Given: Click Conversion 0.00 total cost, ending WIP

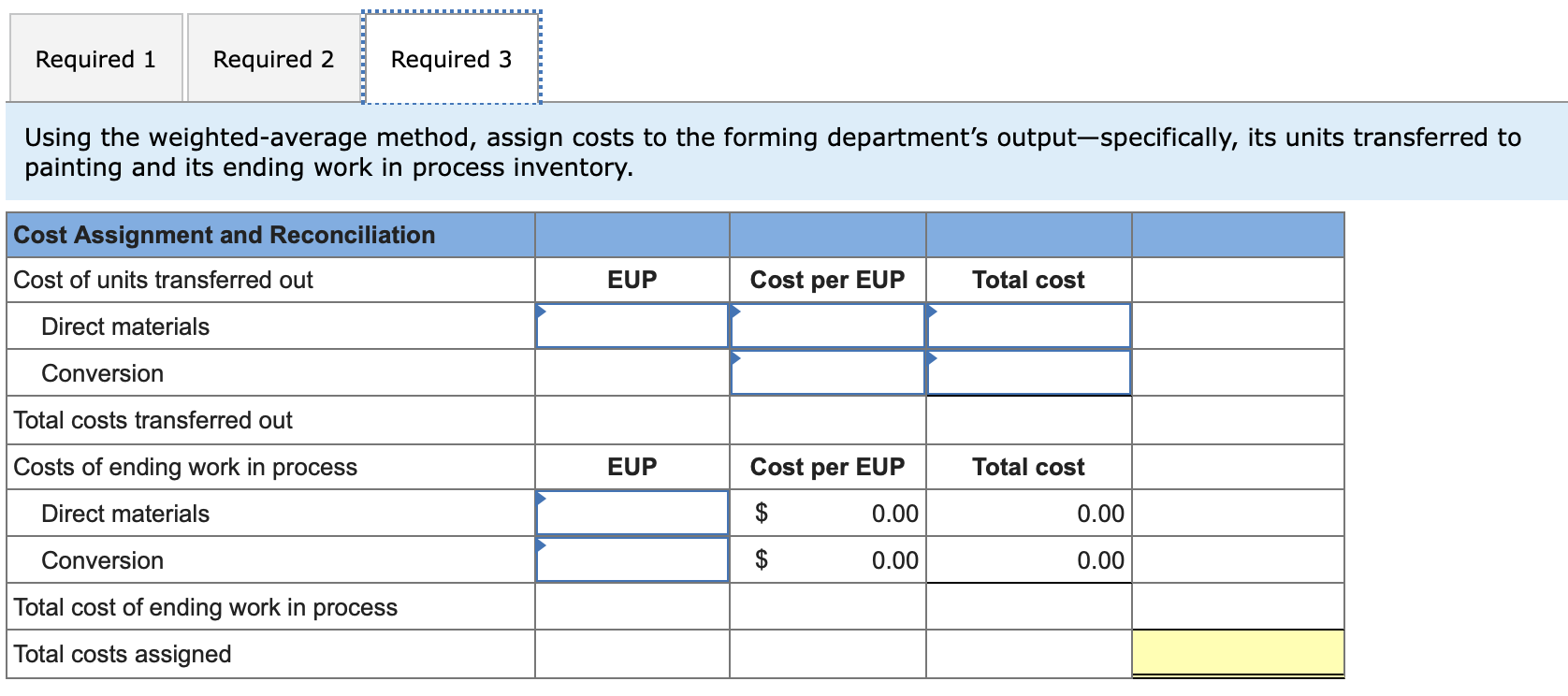Looking at the screenshot, I should coord(1029,559).
